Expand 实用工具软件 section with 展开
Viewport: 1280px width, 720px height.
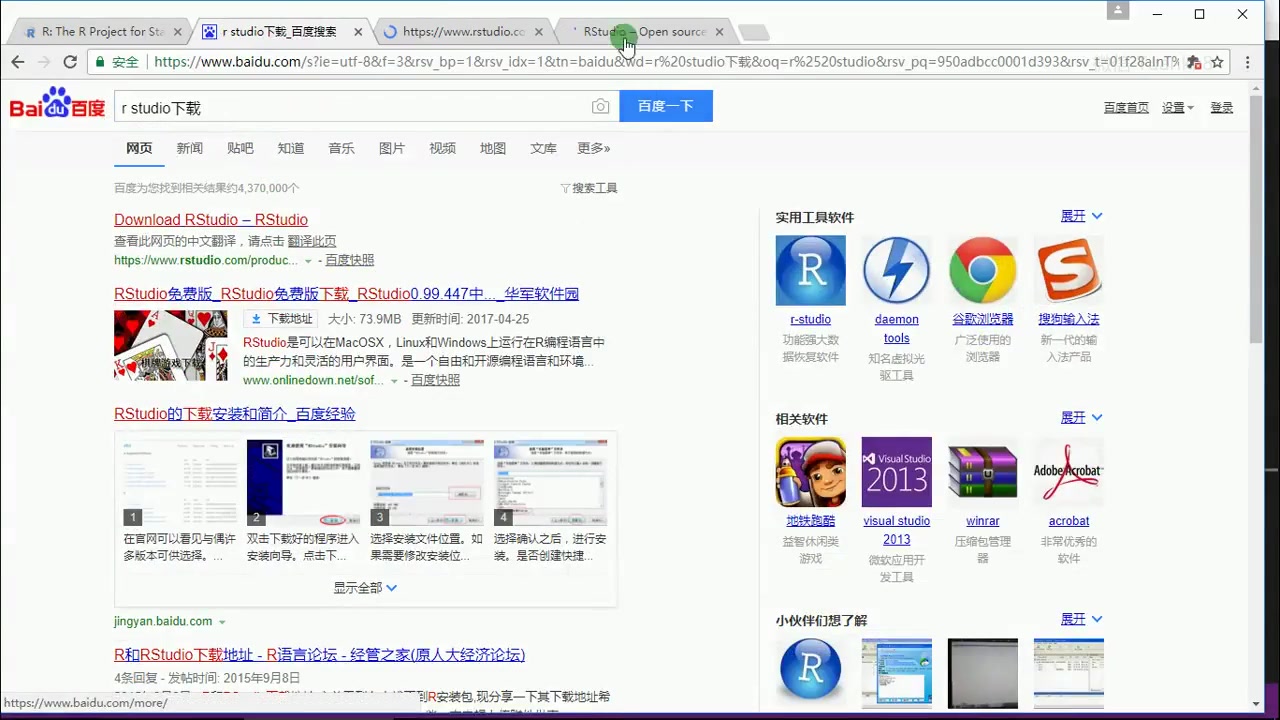[x=1081, y=216]
